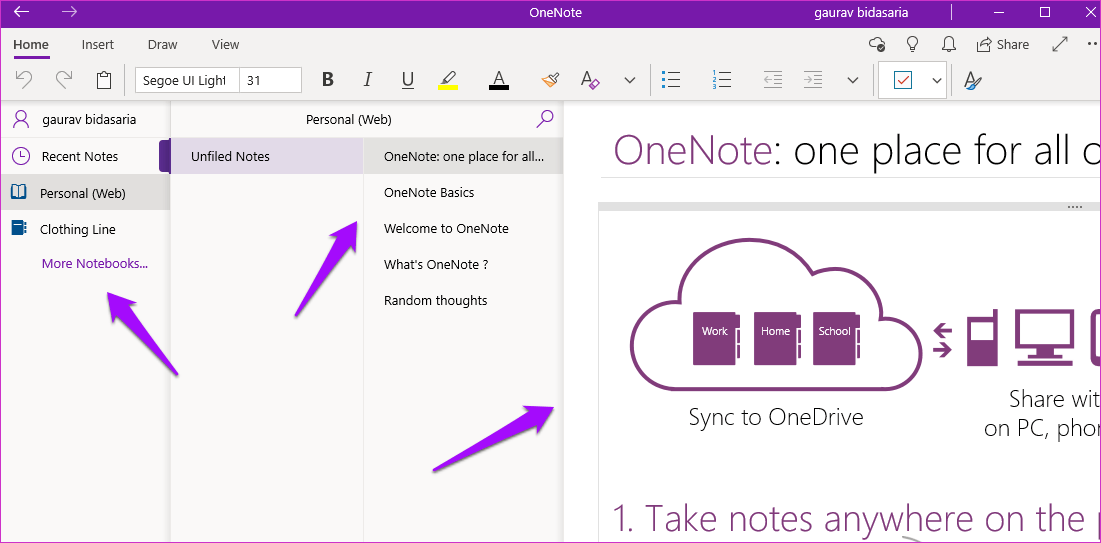Open the gaurav bidasaria account entry in the sidebar

click(85, 119)
